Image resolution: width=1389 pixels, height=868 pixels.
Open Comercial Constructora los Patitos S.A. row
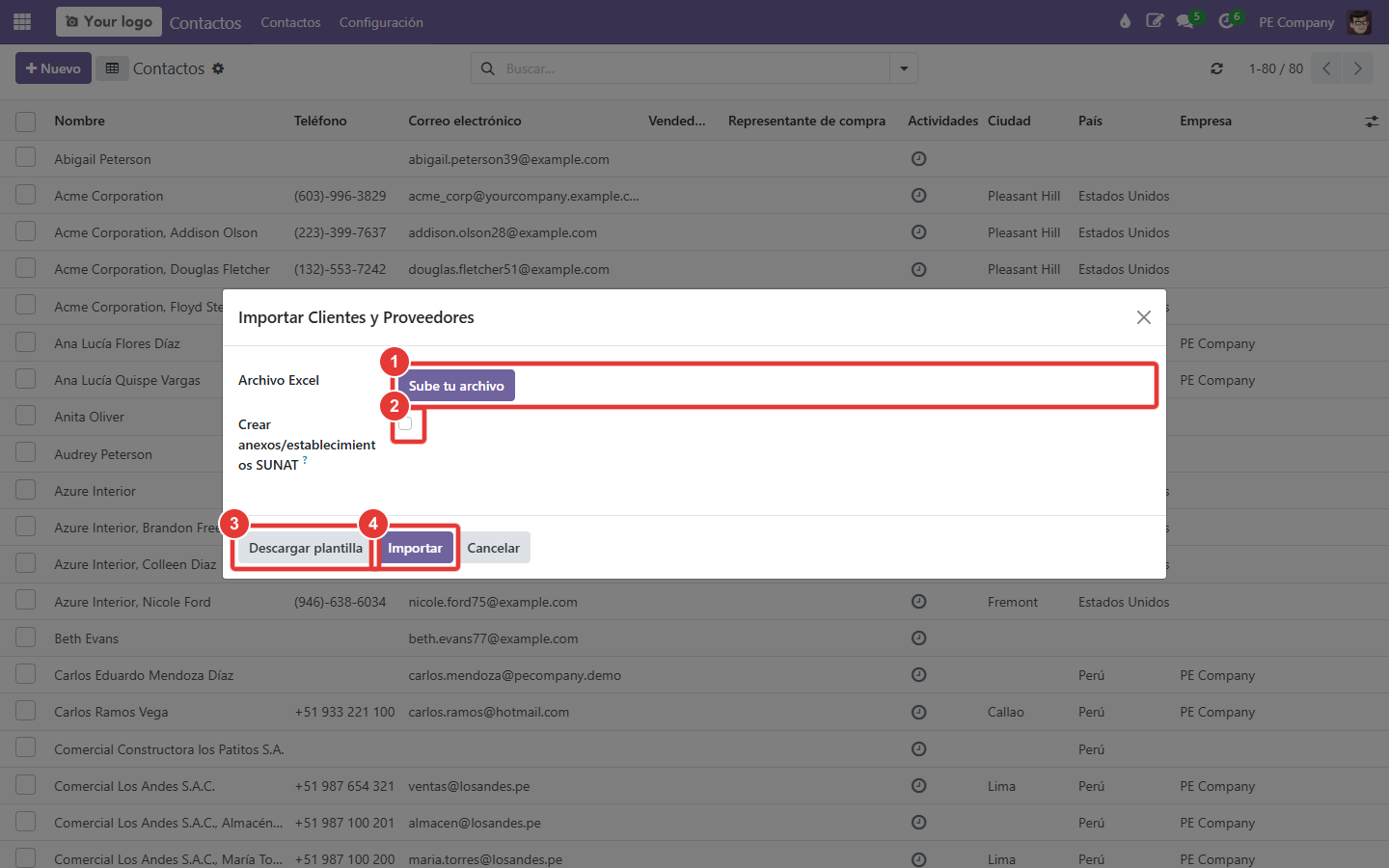pos(694,749)
